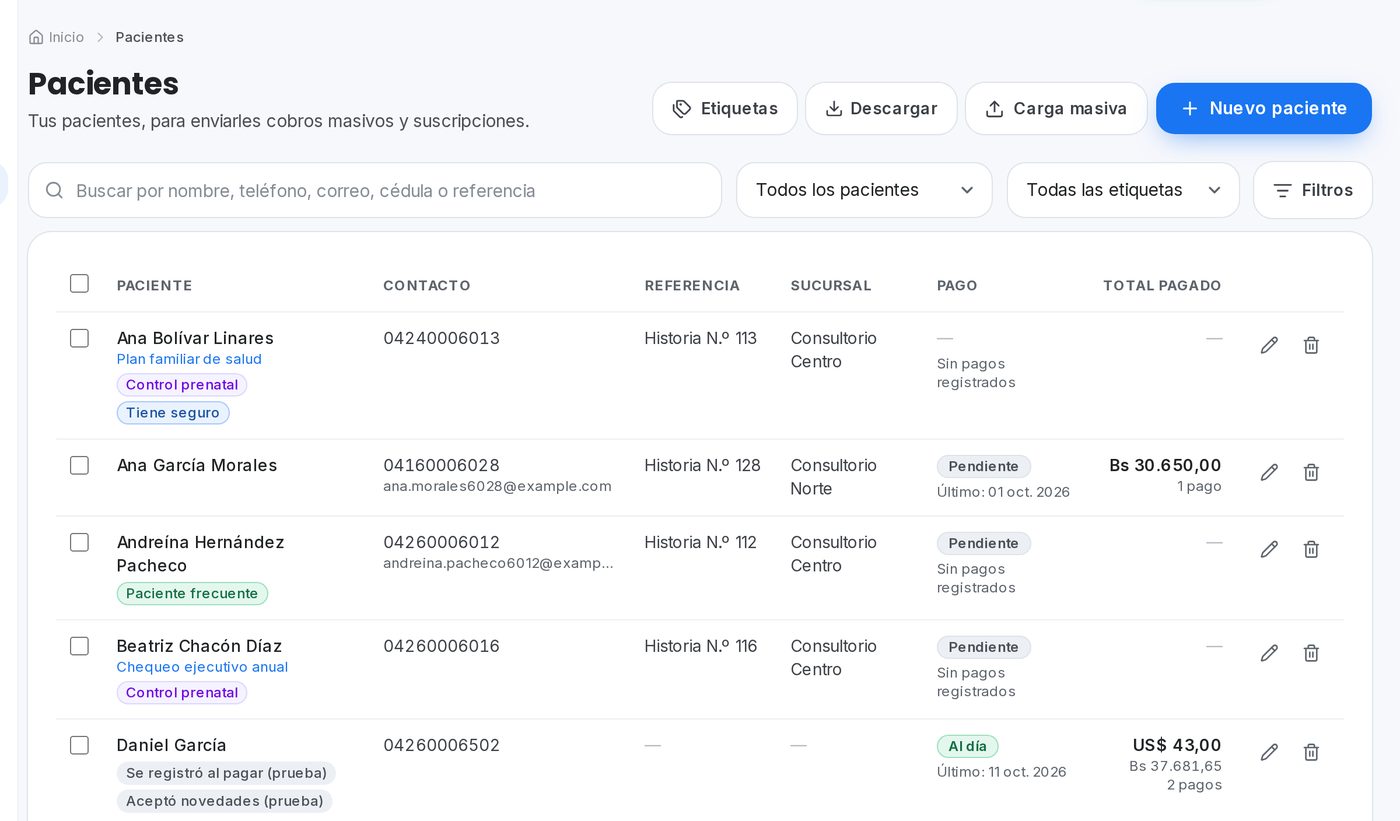Click the Paciente frecuente tag

tap(192, 594)
